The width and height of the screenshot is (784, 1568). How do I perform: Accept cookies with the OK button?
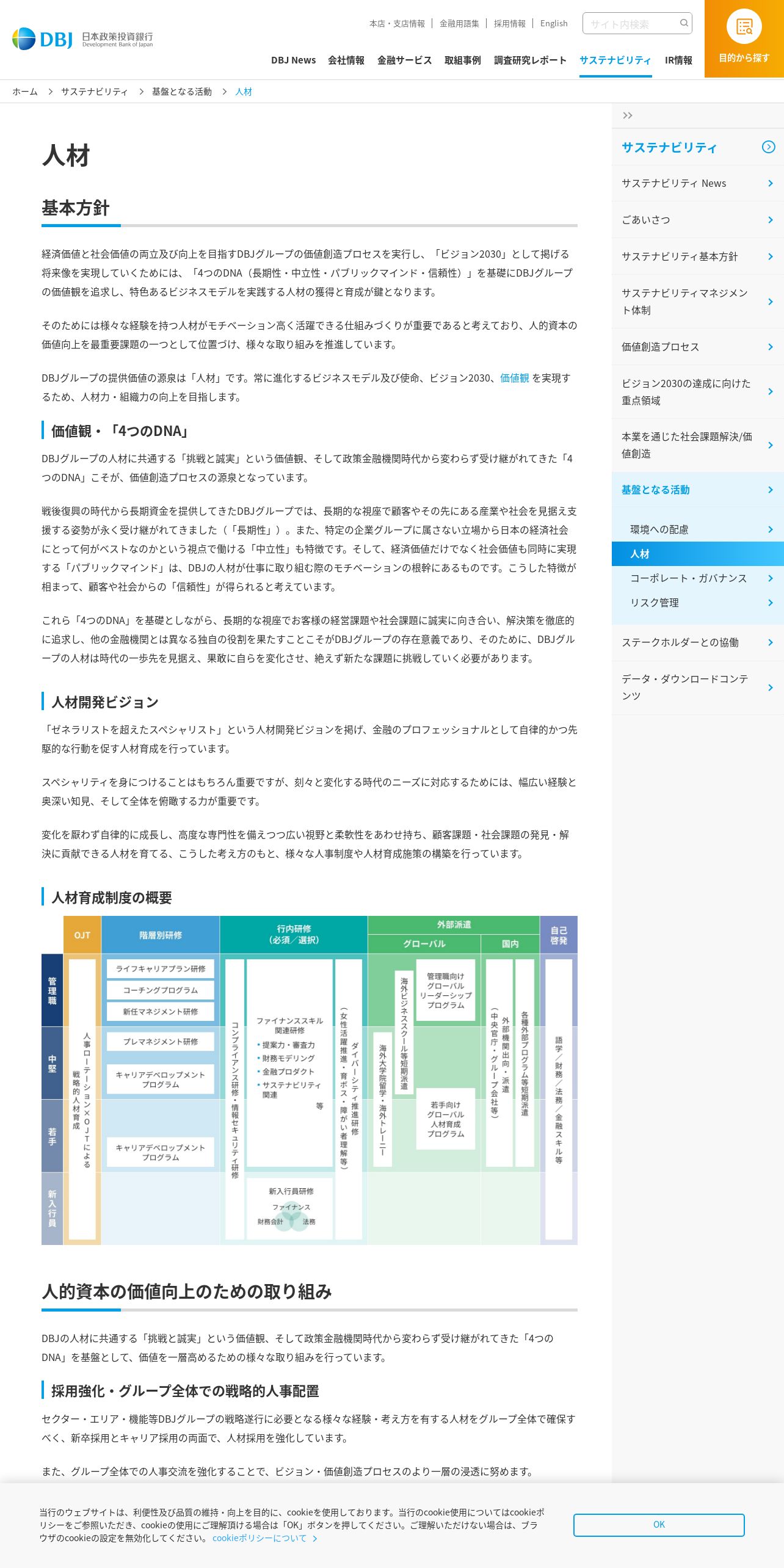coord(659,1525)
